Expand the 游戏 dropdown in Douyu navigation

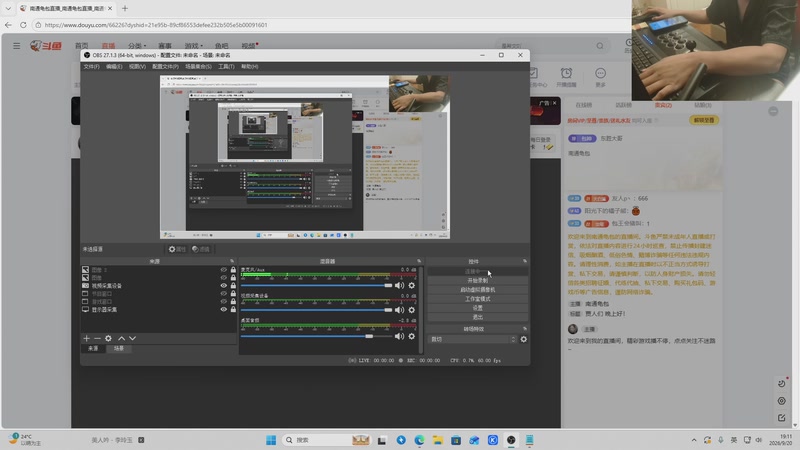[x=193, y=46]
